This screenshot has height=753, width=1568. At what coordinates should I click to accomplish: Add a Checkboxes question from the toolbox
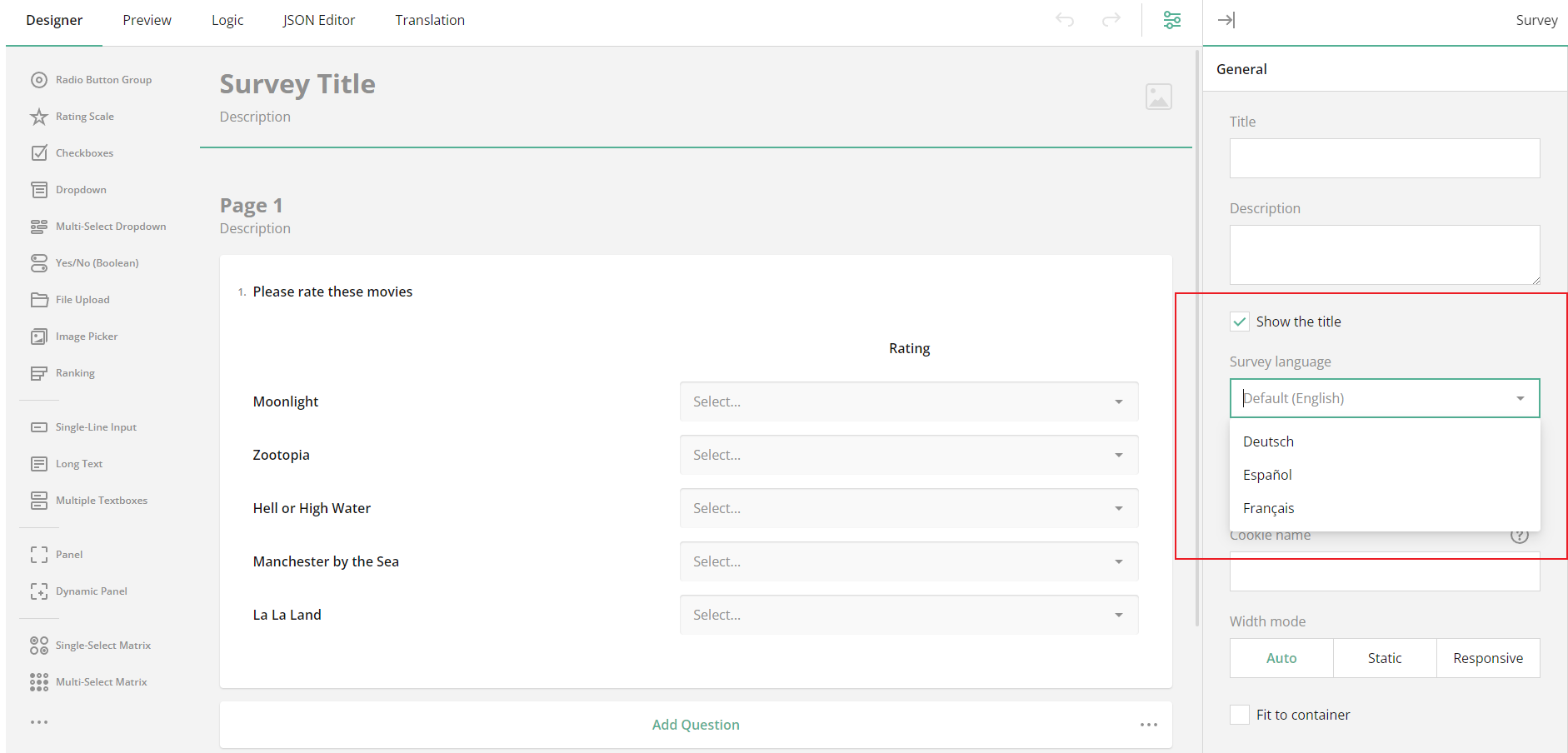(84, 152)
